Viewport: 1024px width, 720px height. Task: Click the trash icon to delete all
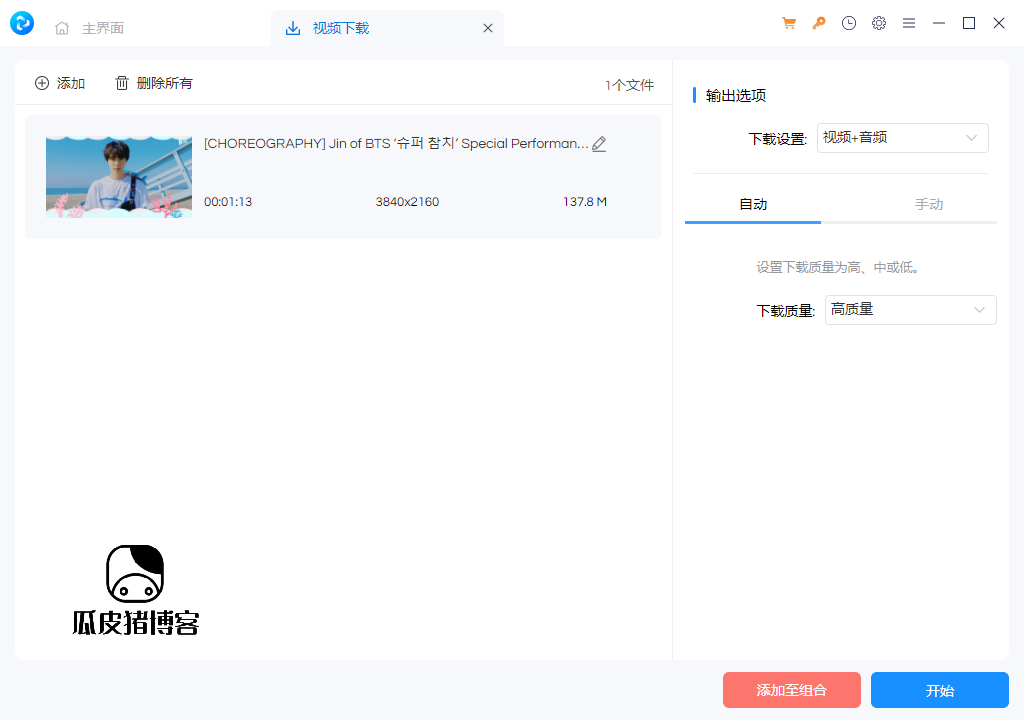(122, 84)
